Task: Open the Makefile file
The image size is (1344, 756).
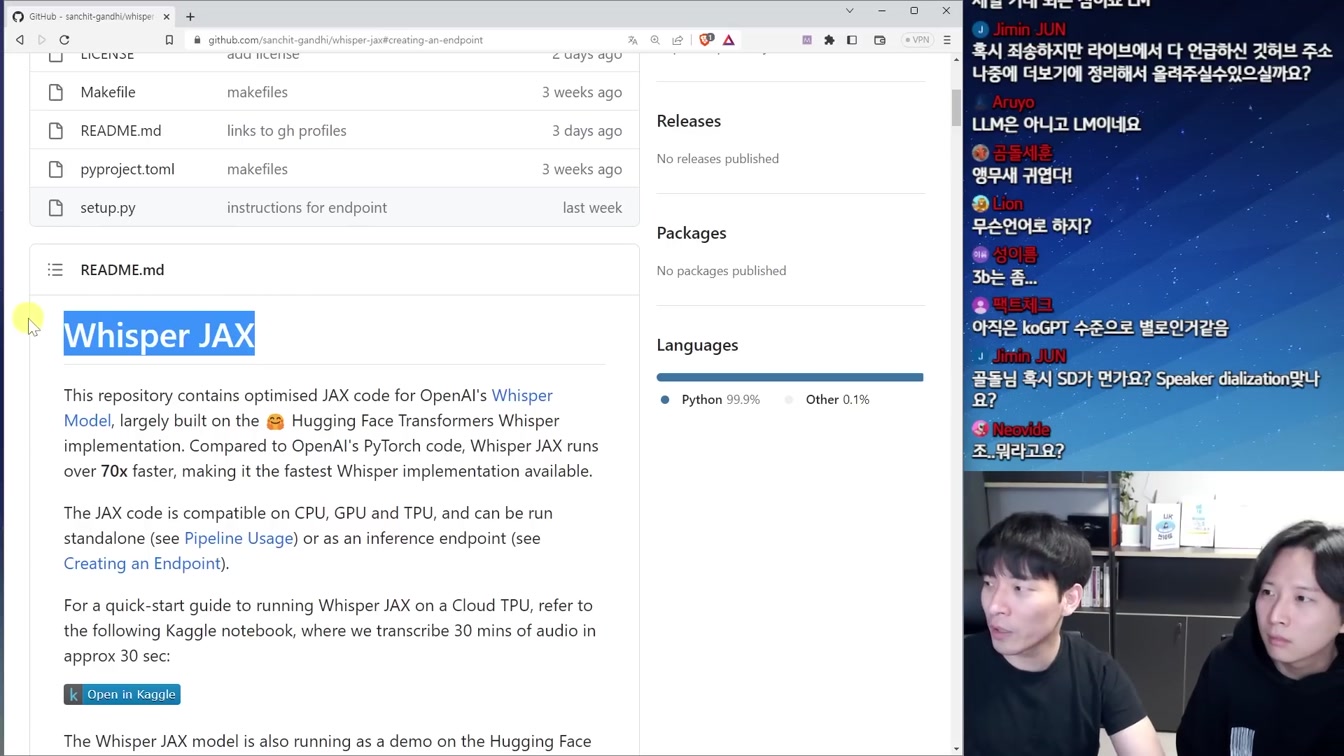Action: [108, 92]
